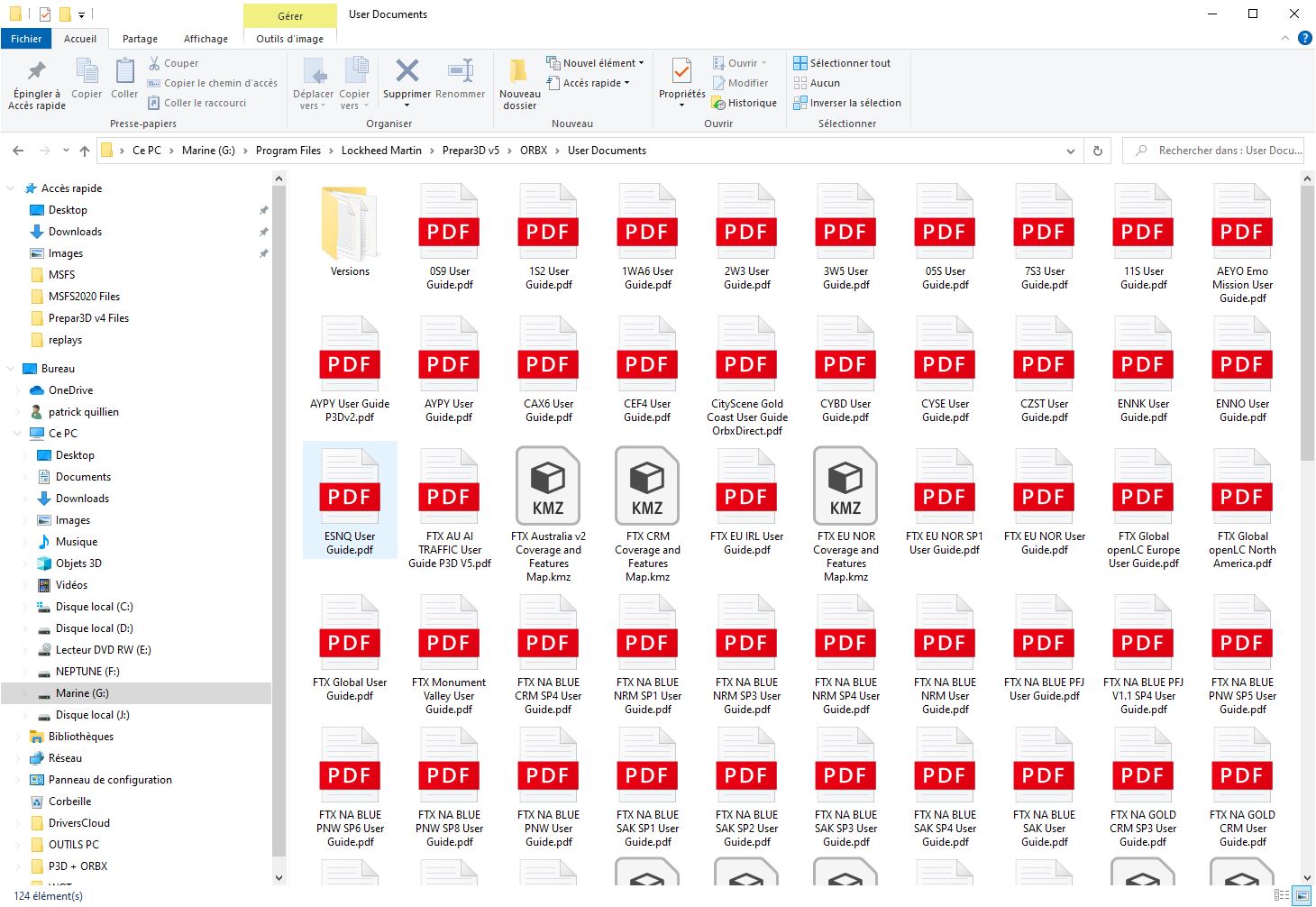1316x907 pixels.
Task: Select AEYO Emo Mission User Guide.pdf
Action: point(1242,243)
